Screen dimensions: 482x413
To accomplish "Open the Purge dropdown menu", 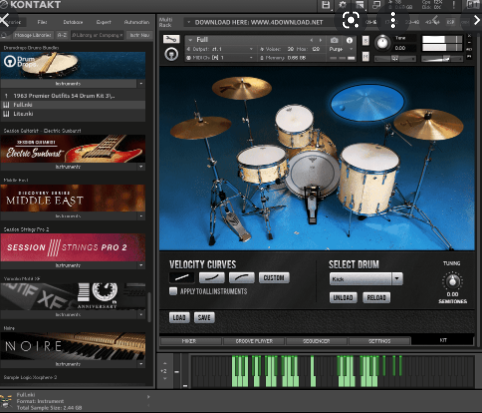I will [341, 49].
